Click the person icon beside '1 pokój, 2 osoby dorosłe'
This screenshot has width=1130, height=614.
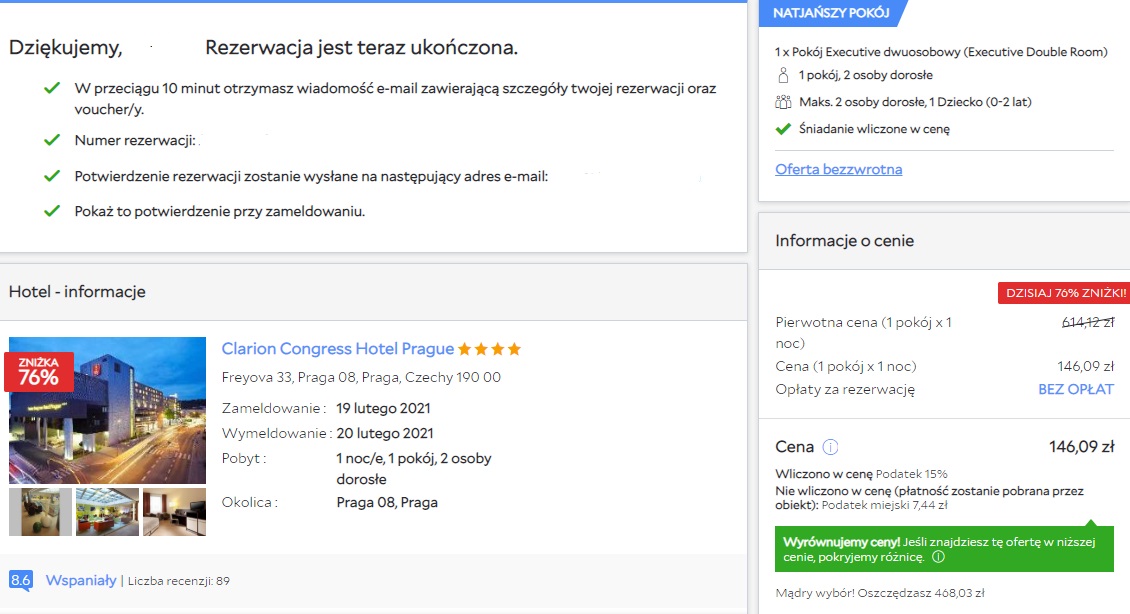(x=783, y=75)
